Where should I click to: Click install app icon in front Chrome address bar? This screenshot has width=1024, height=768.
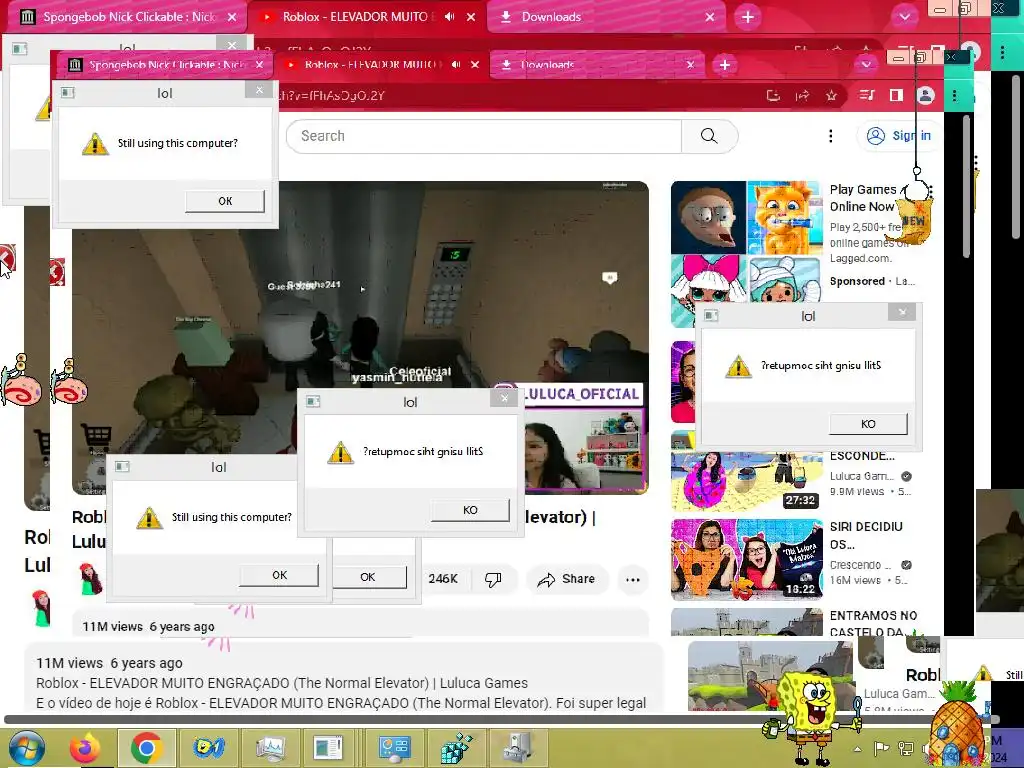click(x=773, y=96)
